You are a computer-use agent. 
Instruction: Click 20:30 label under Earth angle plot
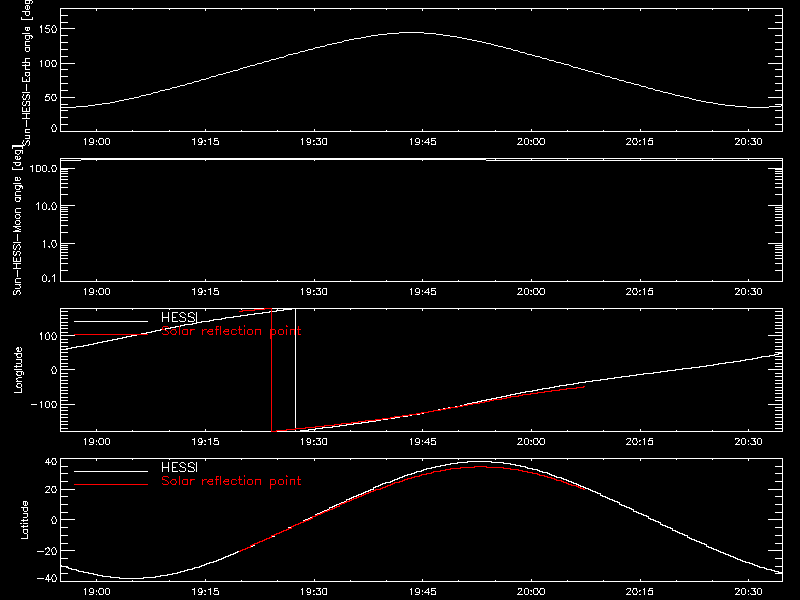(x=748, y=142)
